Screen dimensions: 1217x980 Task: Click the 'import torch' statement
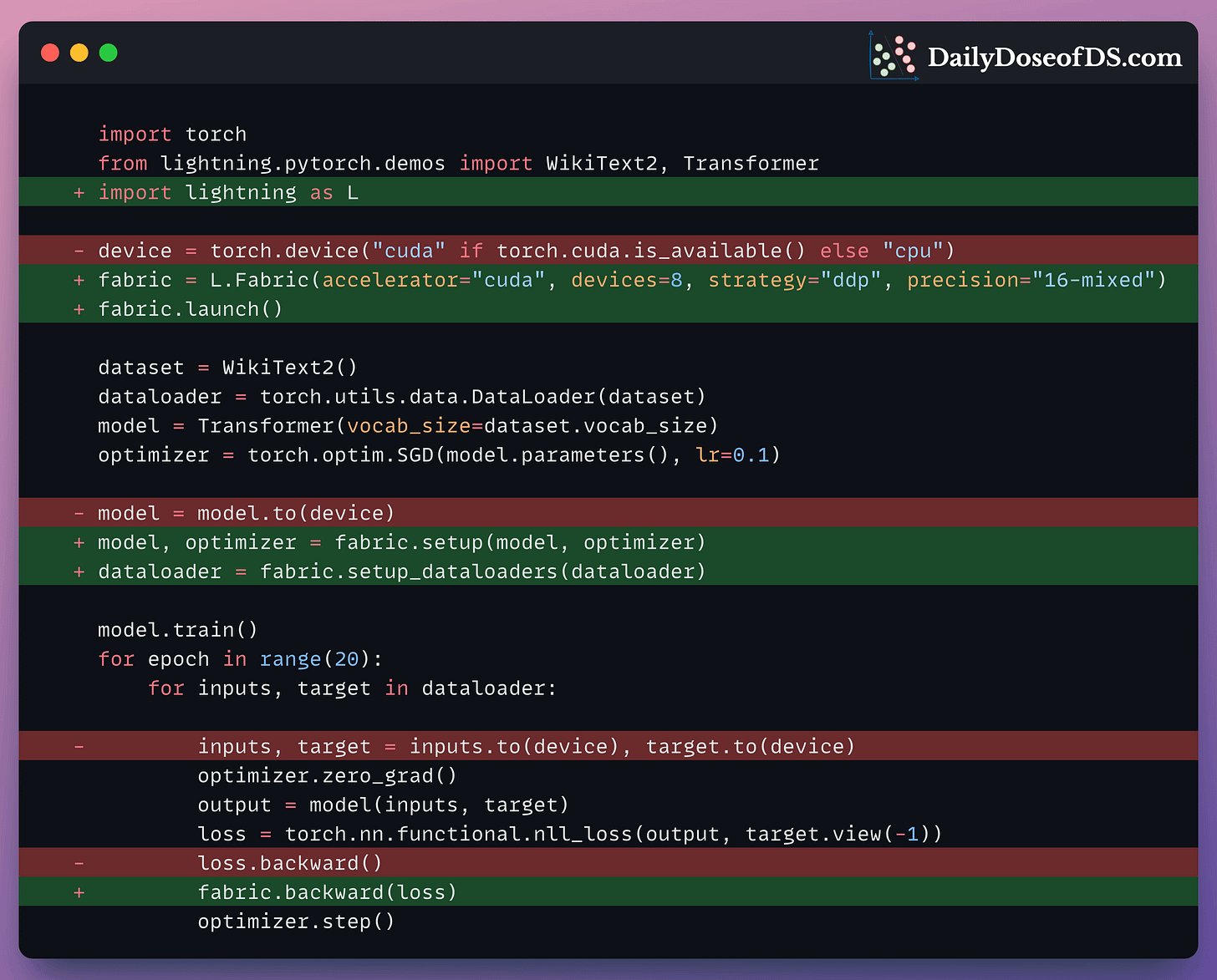[172, 134]
